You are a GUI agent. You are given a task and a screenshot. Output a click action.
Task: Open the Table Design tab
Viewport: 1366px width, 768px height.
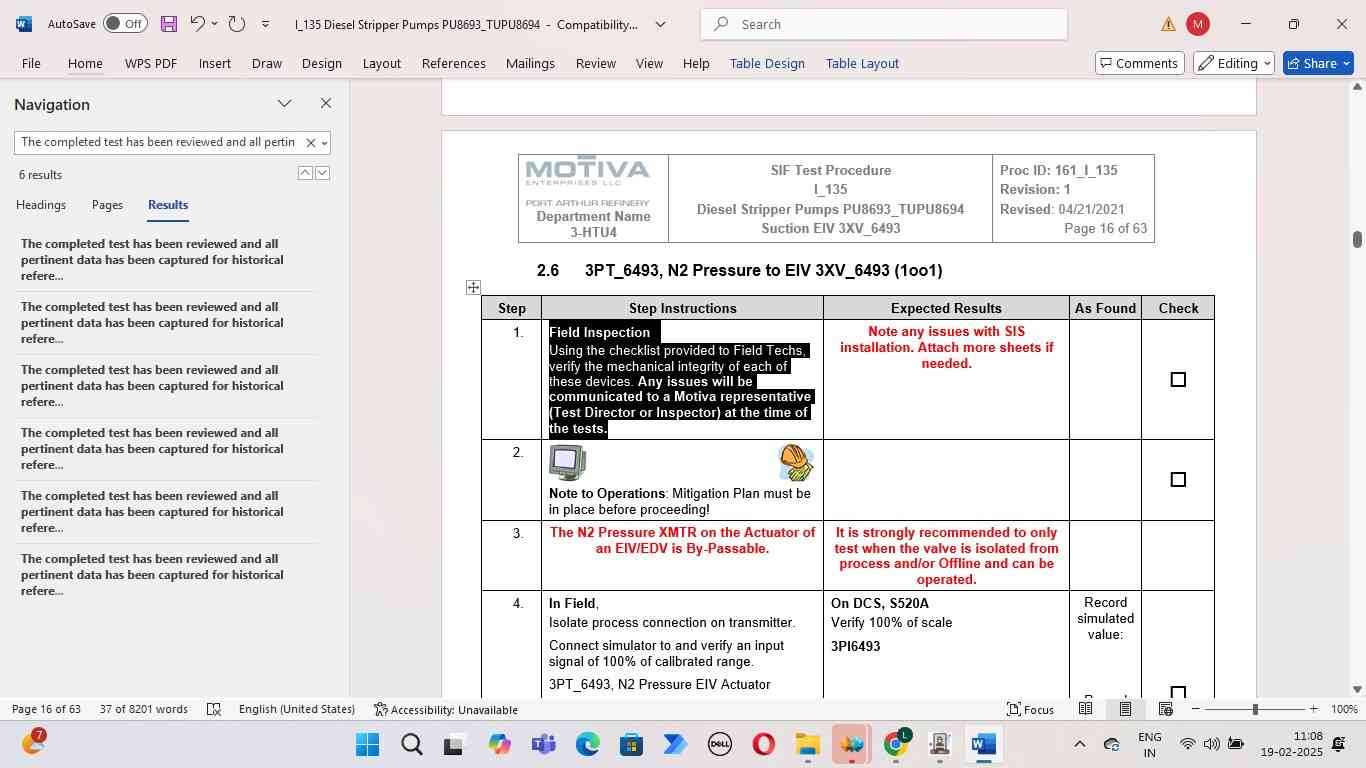(767, 63)
